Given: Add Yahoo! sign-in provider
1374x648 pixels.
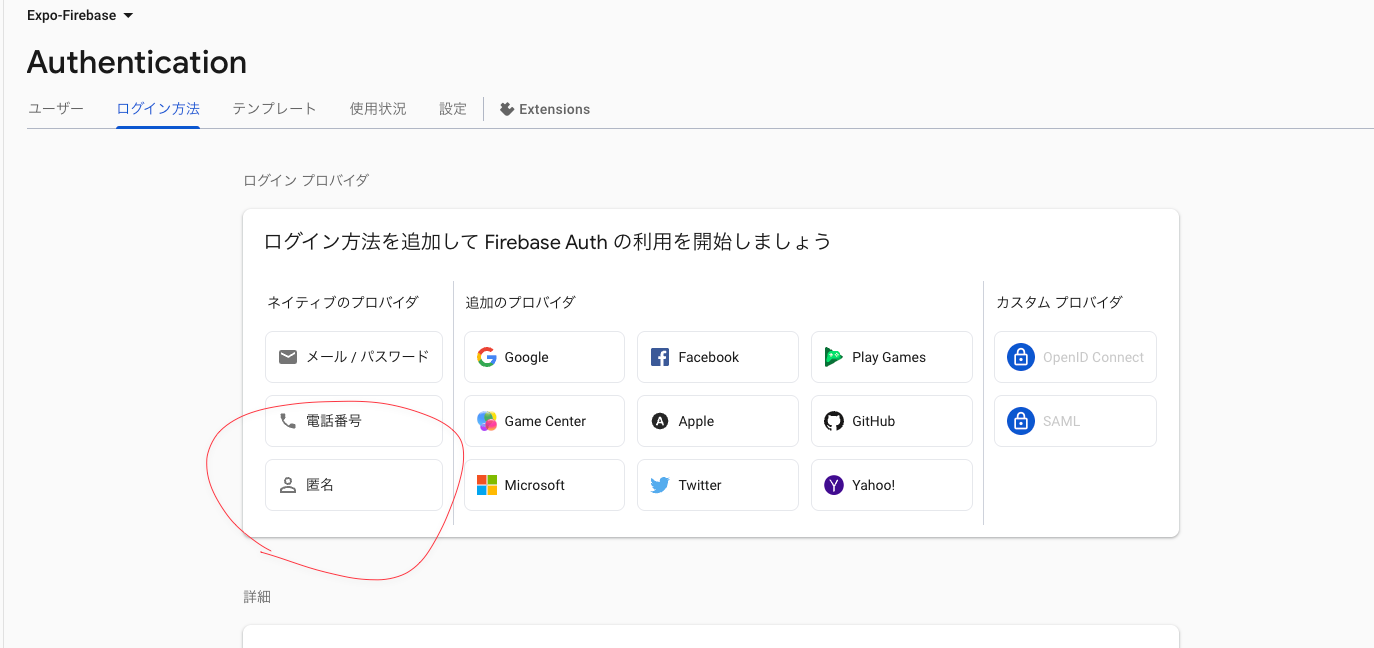Looking at the screenshot, I should pyautogui.click(x=892, y=485).
